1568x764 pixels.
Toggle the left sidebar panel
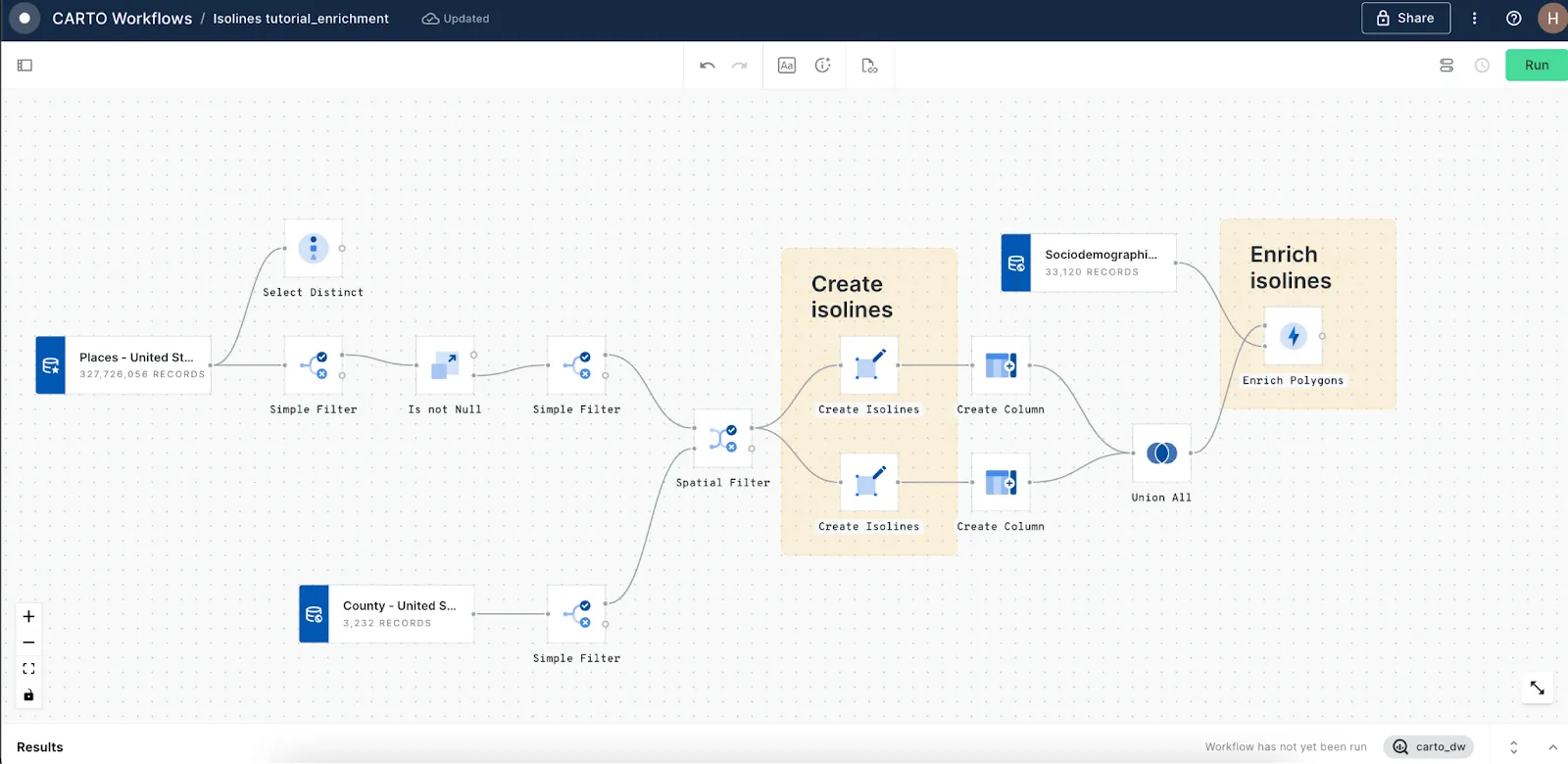click(25, 66)
